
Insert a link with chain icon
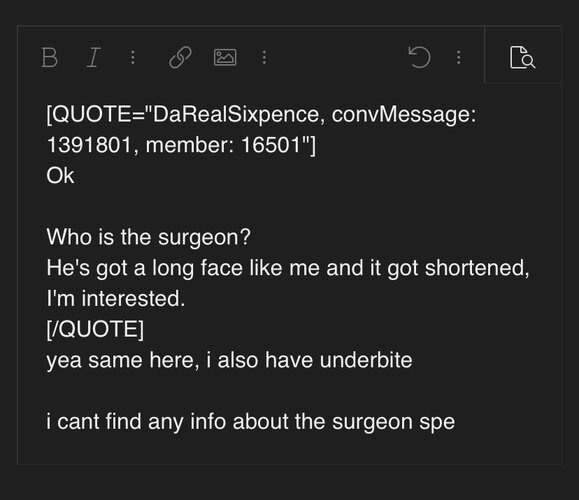coord(180,58)
